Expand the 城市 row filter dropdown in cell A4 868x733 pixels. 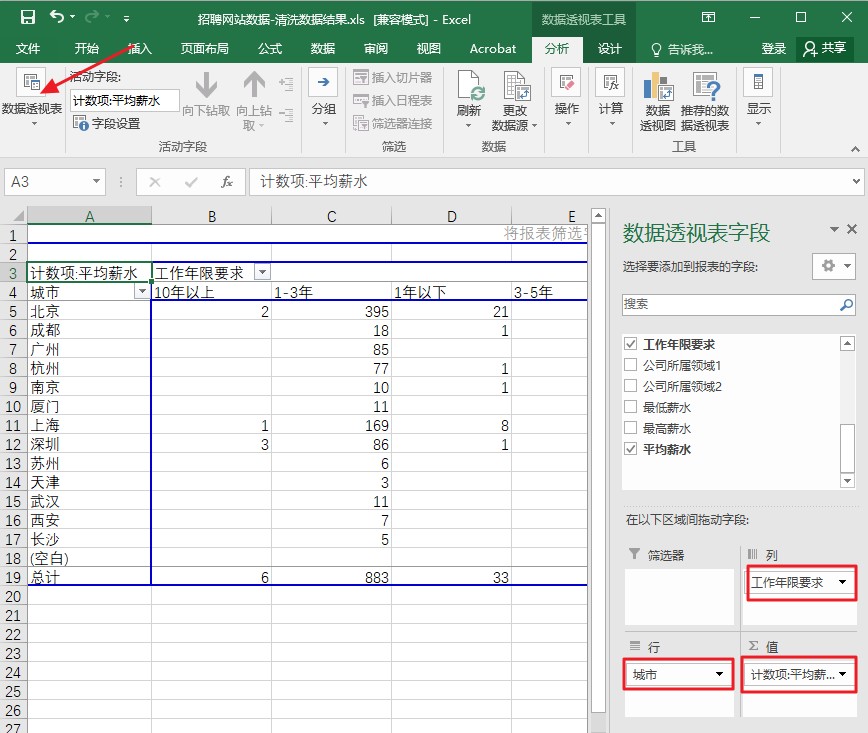click(x=142, y=291)
